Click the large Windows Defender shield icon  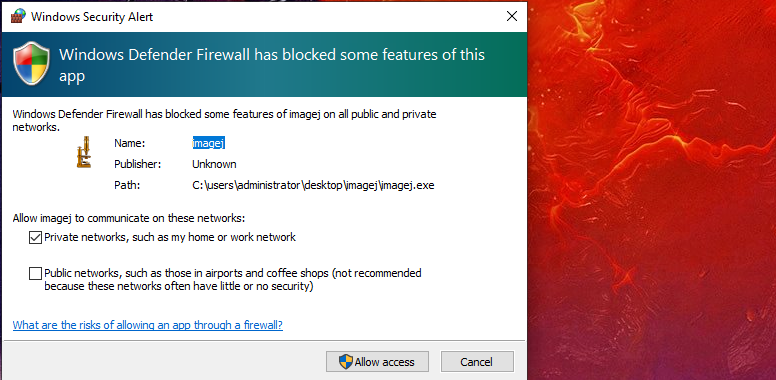pyautogui.click(x=31, y=64)
